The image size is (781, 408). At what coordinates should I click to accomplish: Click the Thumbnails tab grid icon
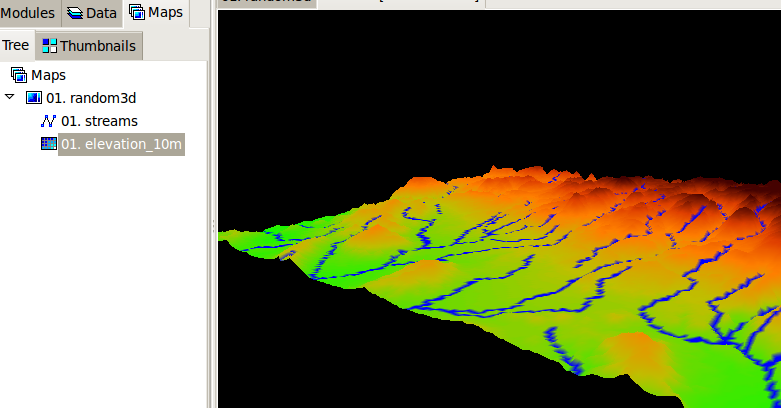pos(49,46)
